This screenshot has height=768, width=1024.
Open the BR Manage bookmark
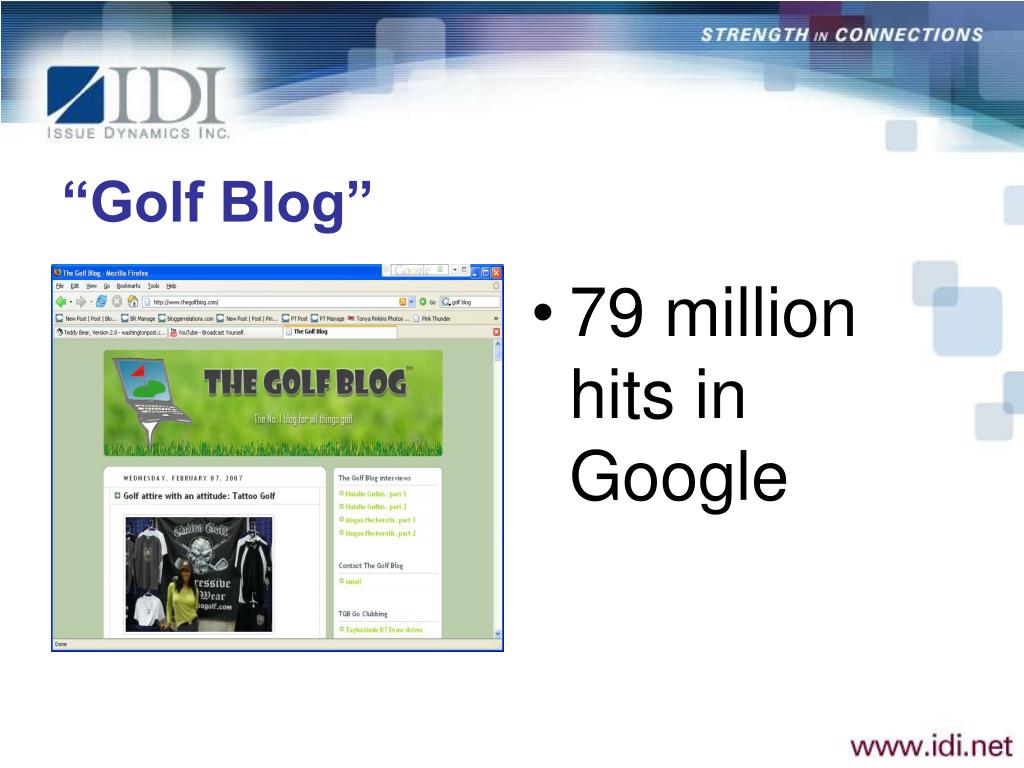[138, 319]
